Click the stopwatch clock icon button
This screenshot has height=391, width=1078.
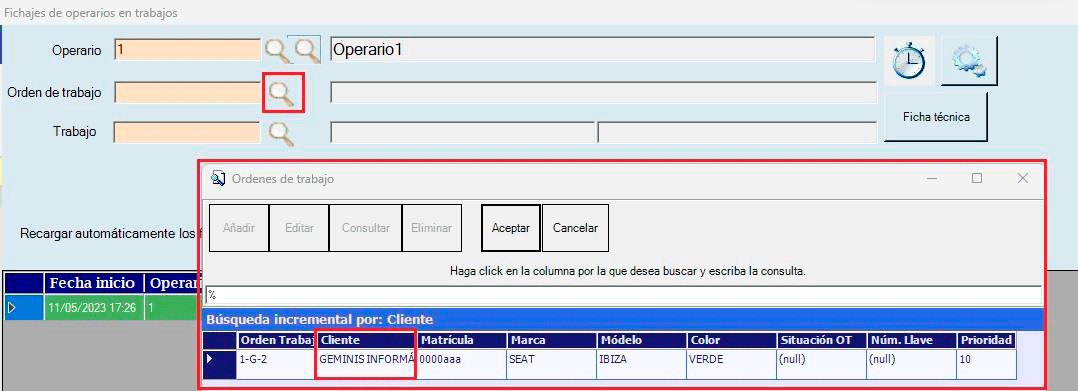click(x=909, y=62)
